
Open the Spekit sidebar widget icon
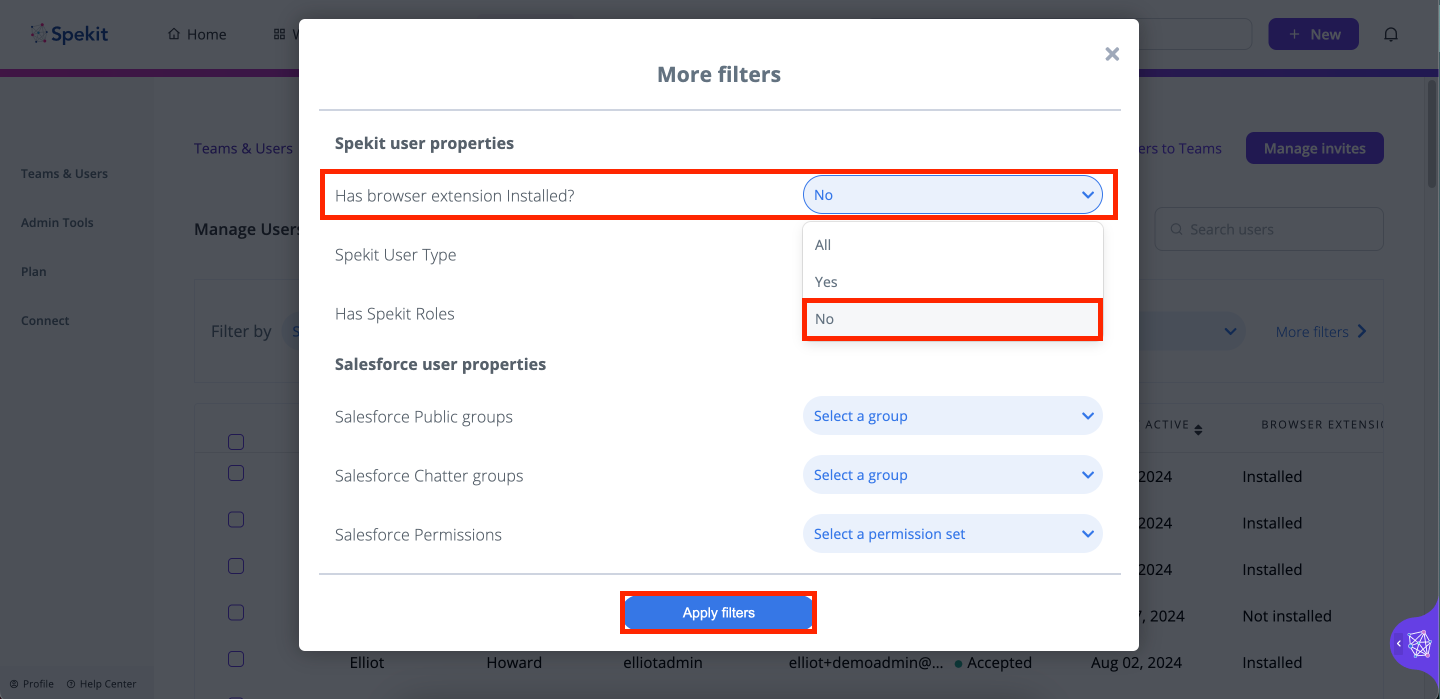1418,643
